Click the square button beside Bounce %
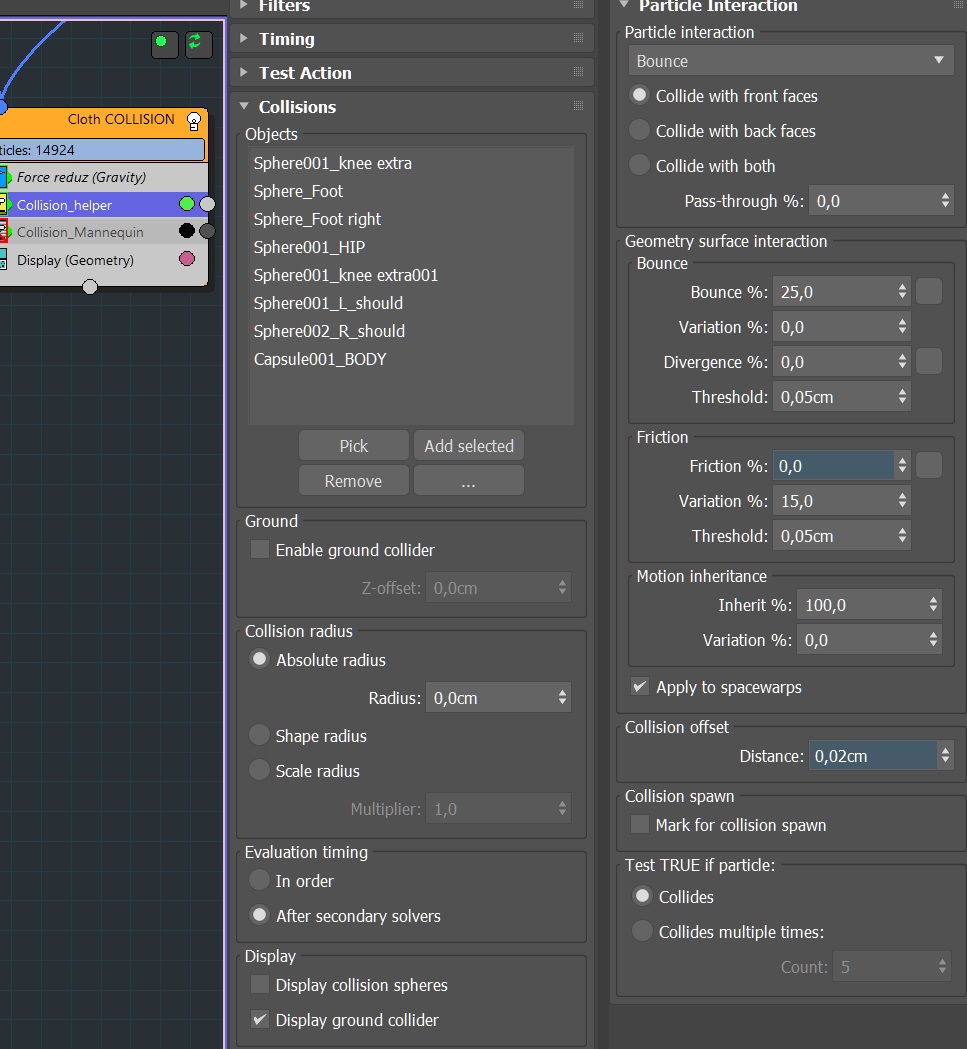The width and height of the screenshot is (967, 1049). (x=929, y=292)
